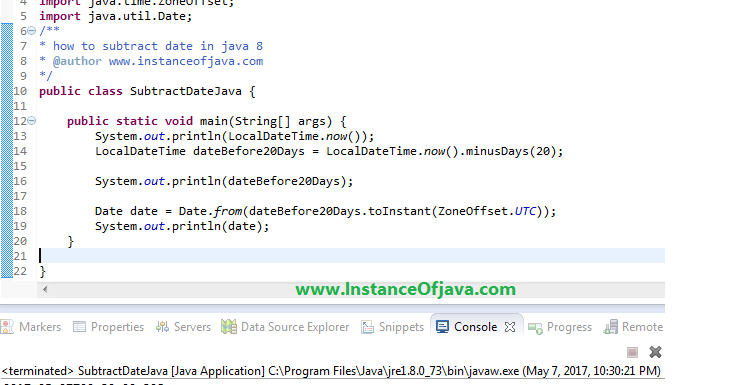Click the Remove Launch console X icon
Screen dimensions: 733x385
[x=655, y=352]
